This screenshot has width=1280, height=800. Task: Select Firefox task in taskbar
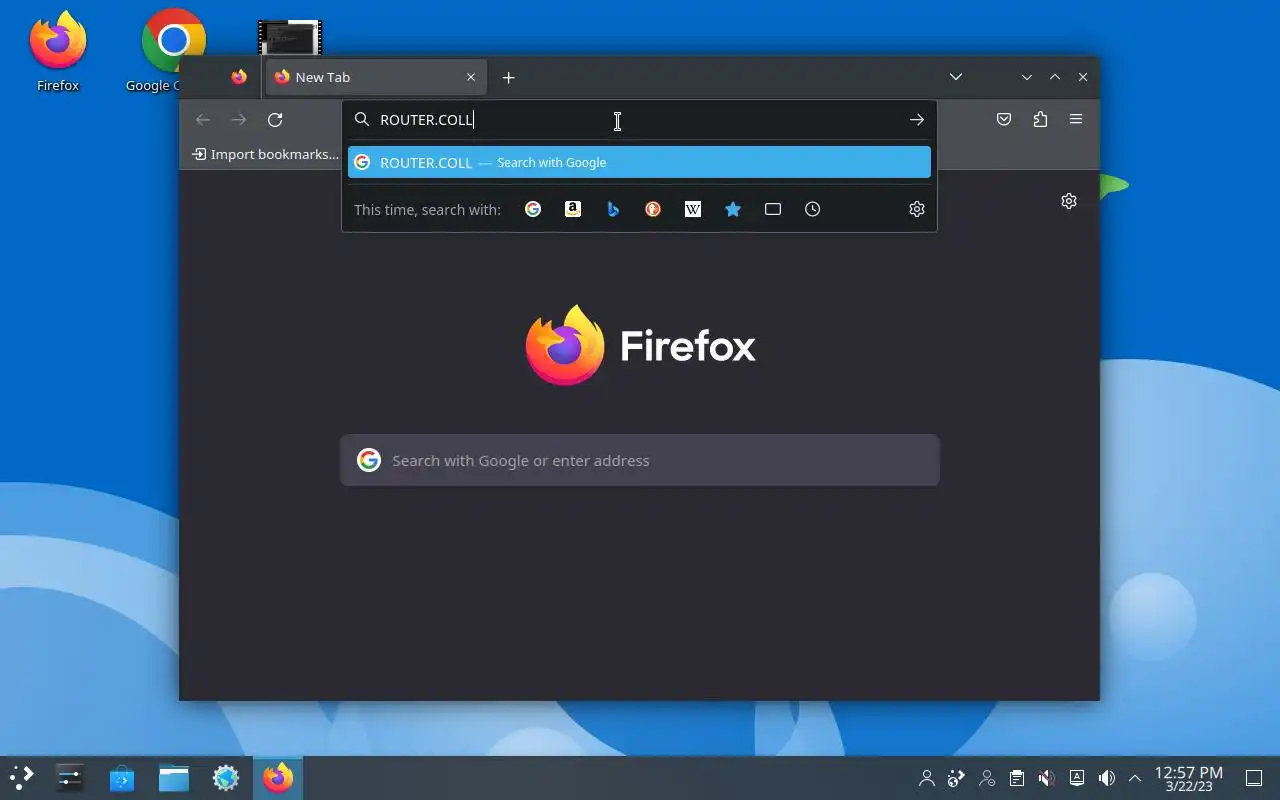[278, 778]
